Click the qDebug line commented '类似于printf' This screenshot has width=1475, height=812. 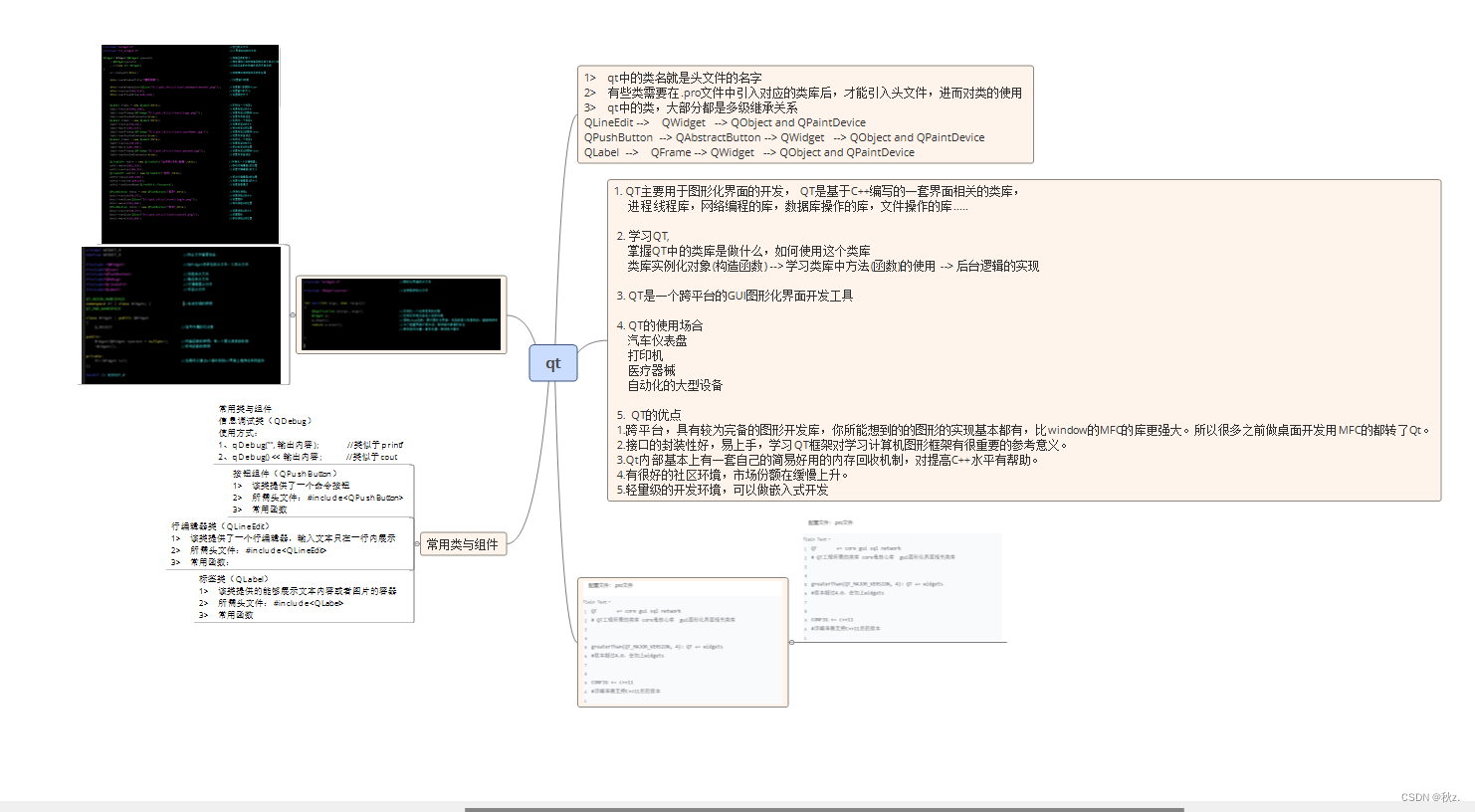tap(311, 445)
